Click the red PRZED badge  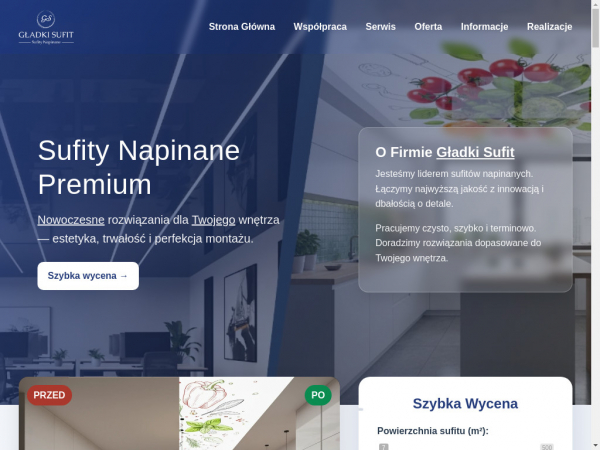coord(49,395)
